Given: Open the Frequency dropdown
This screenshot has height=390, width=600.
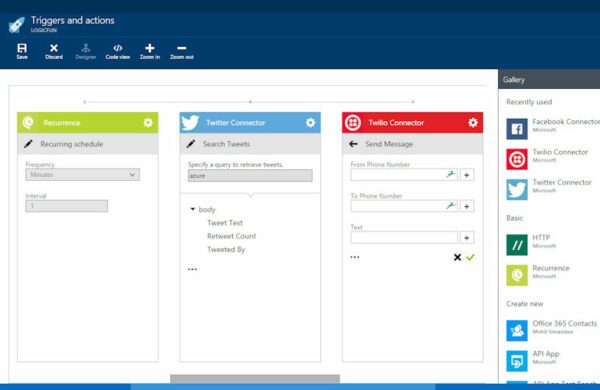Looking at the screenshot, I should 83,175.
